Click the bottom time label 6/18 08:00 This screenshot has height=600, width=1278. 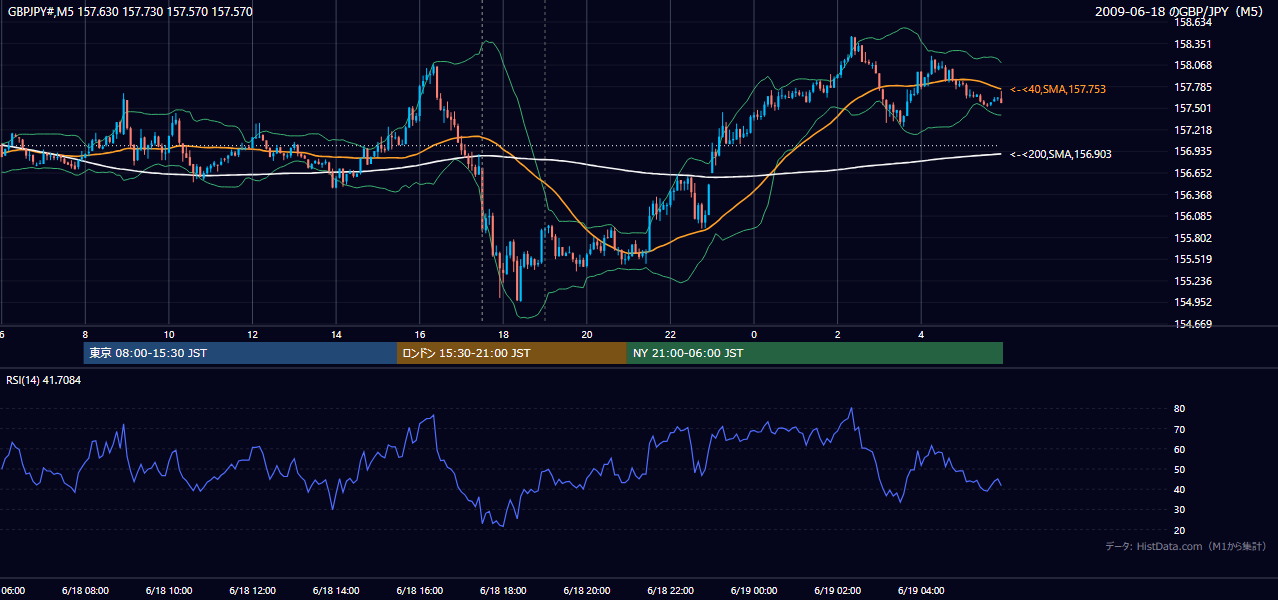[x=84, y=591]
